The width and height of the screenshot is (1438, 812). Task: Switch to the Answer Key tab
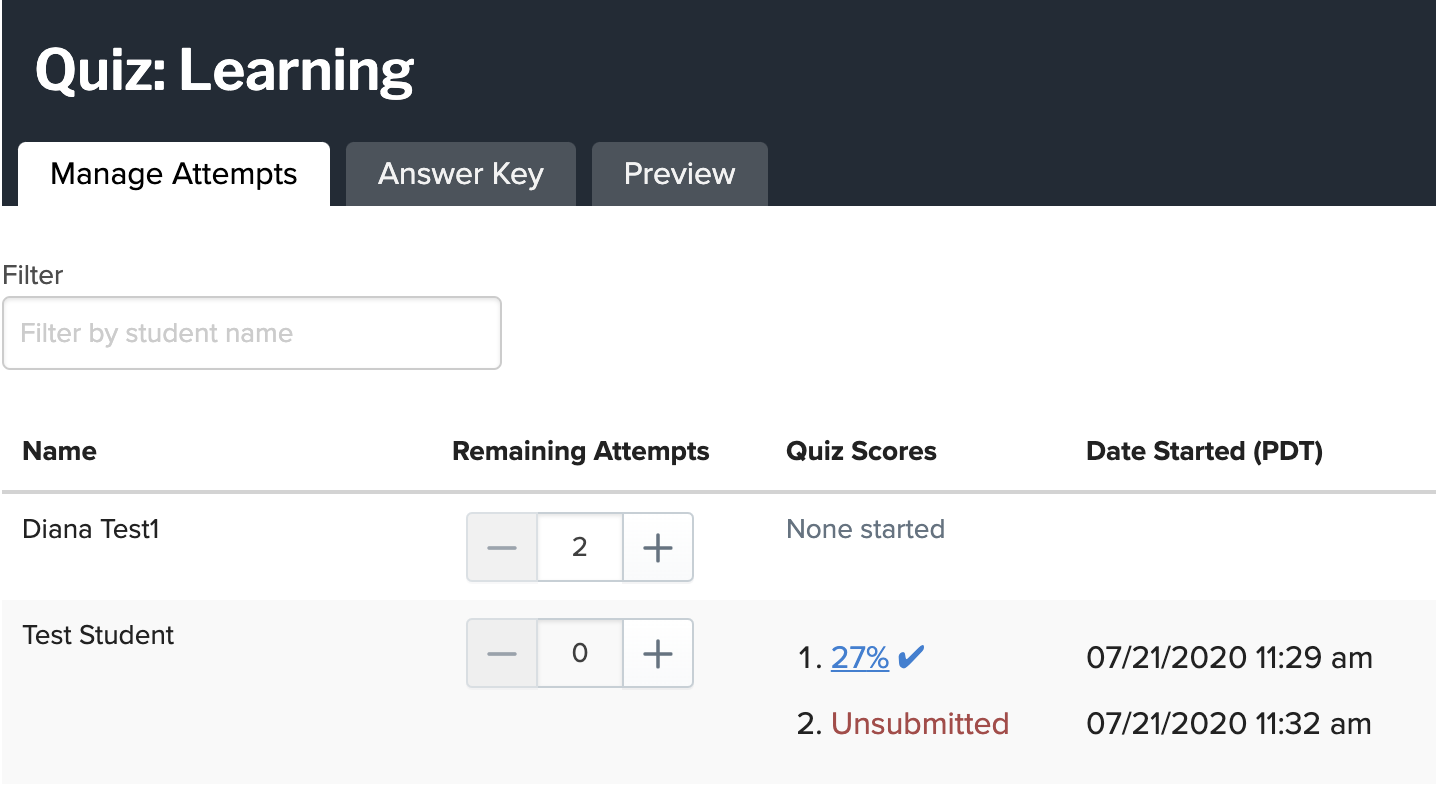pyautogui.click(x=460, y=173)
